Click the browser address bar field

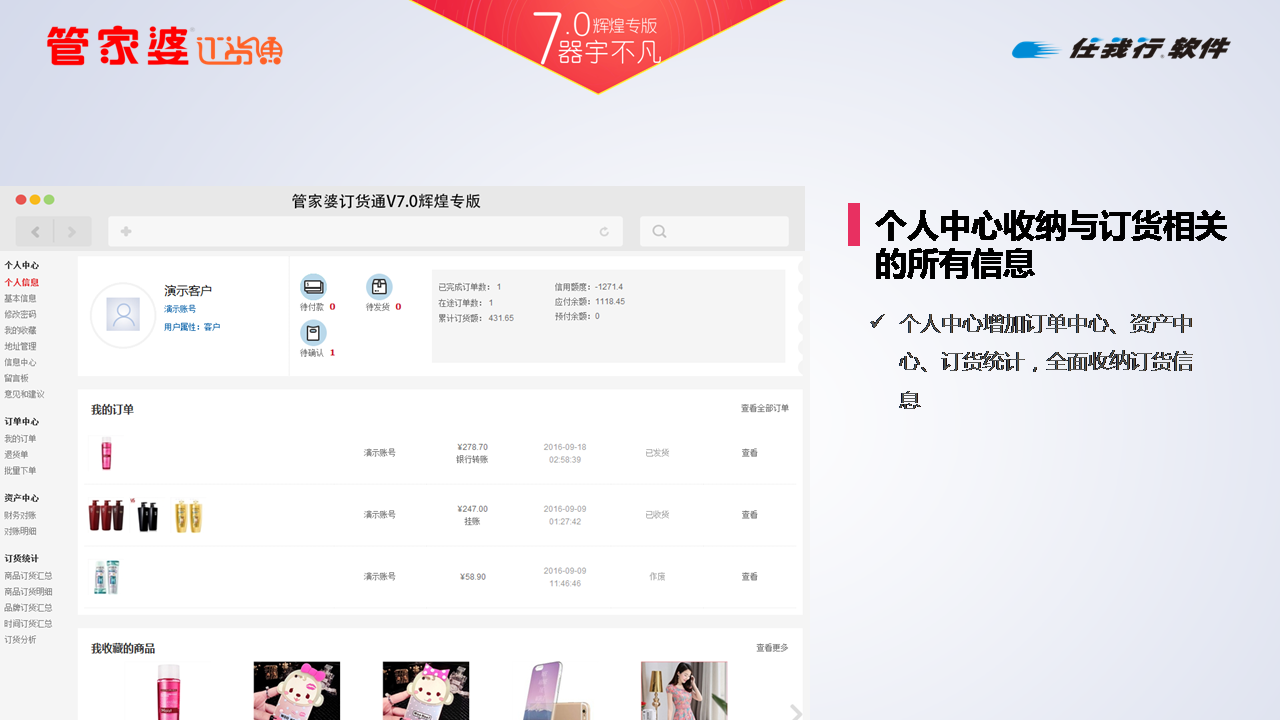[365, 232]
